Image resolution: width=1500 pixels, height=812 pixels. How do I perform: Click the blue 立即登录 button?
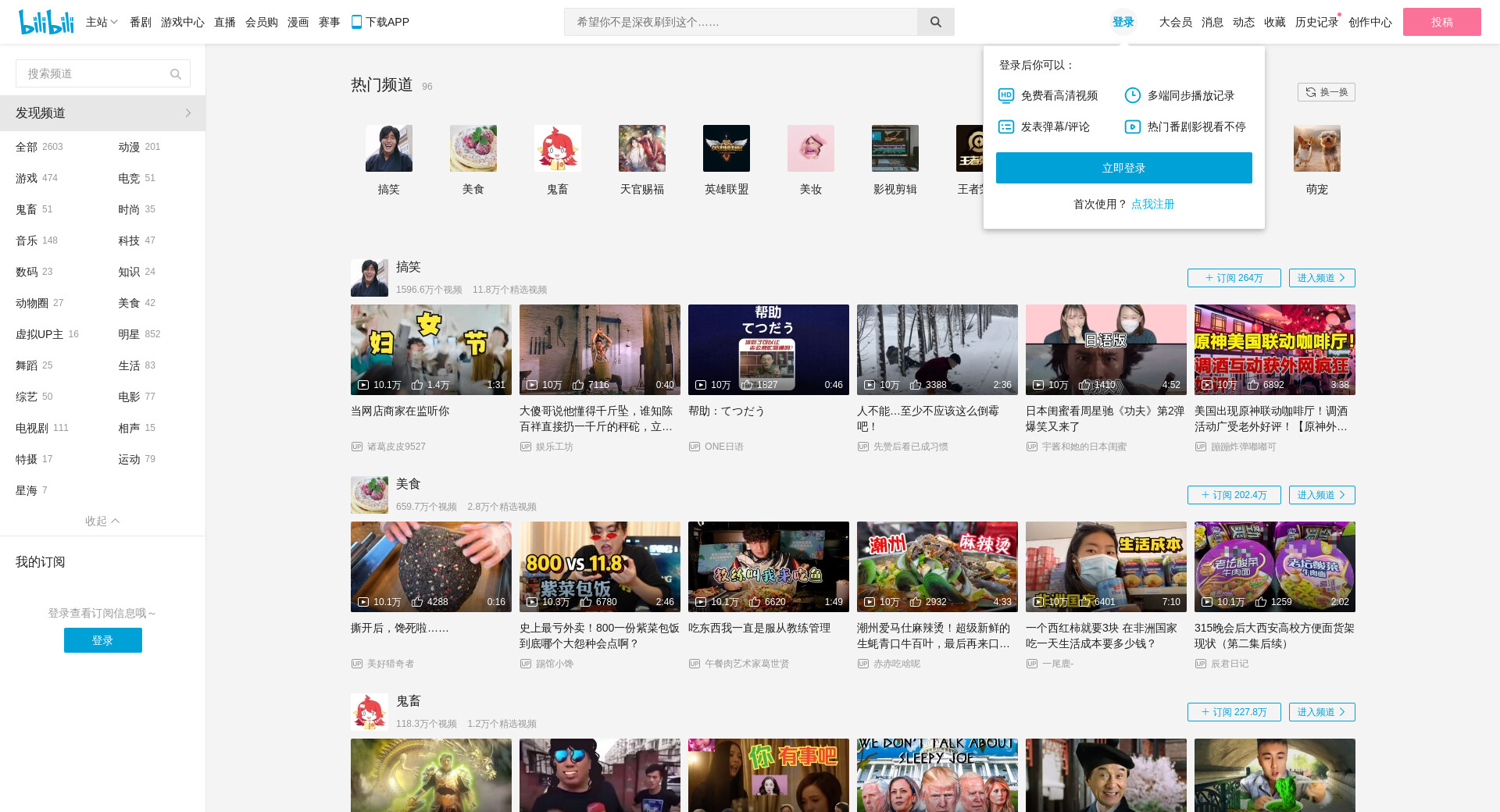pos(1123,168)
